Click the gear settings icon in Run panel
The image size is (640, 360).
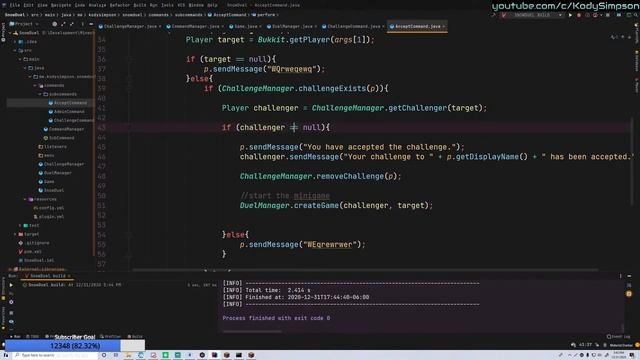pyautogui.click(x=11, y=302)
